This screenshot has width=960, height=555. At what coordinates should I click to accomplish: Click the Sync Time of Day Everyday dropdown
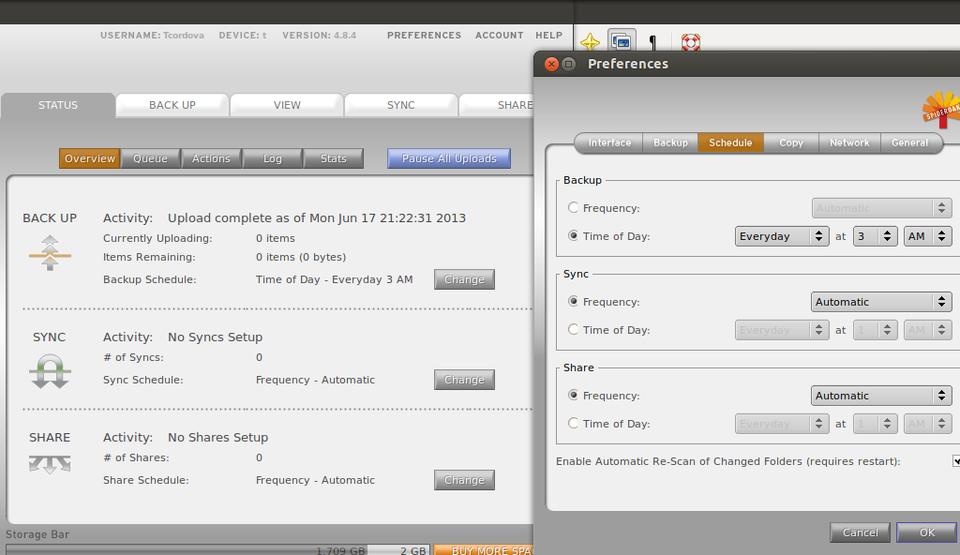(782, 330)
